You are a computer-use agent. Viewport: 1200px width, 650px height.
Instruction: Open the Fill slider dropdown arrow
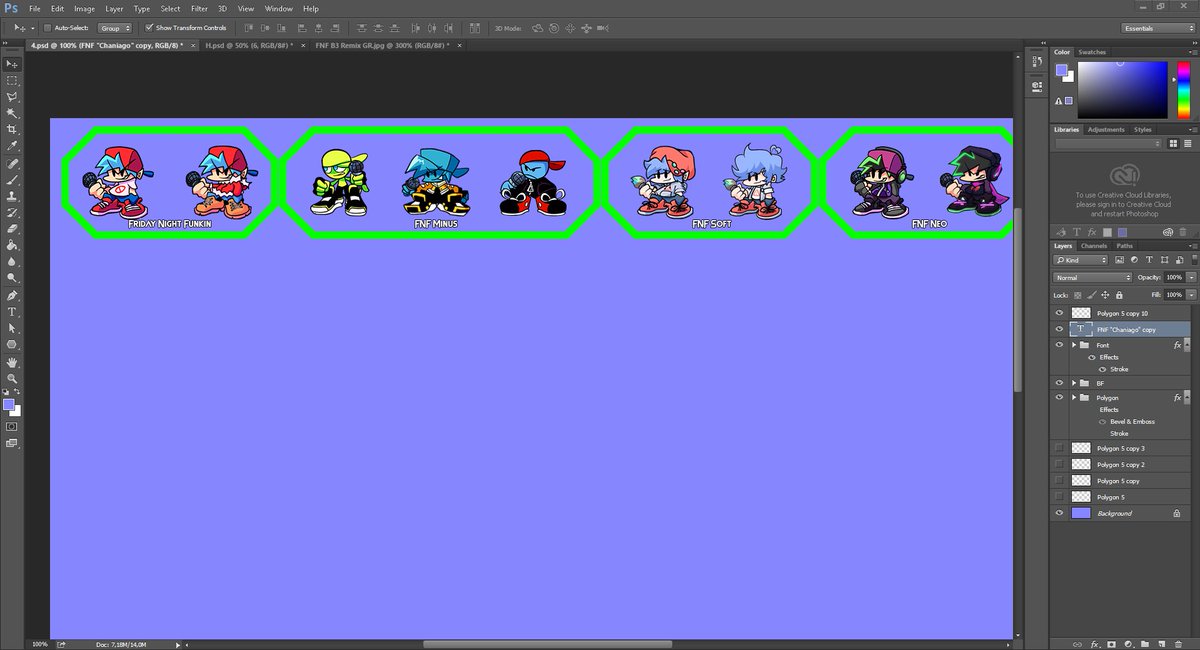(1191, 295)
